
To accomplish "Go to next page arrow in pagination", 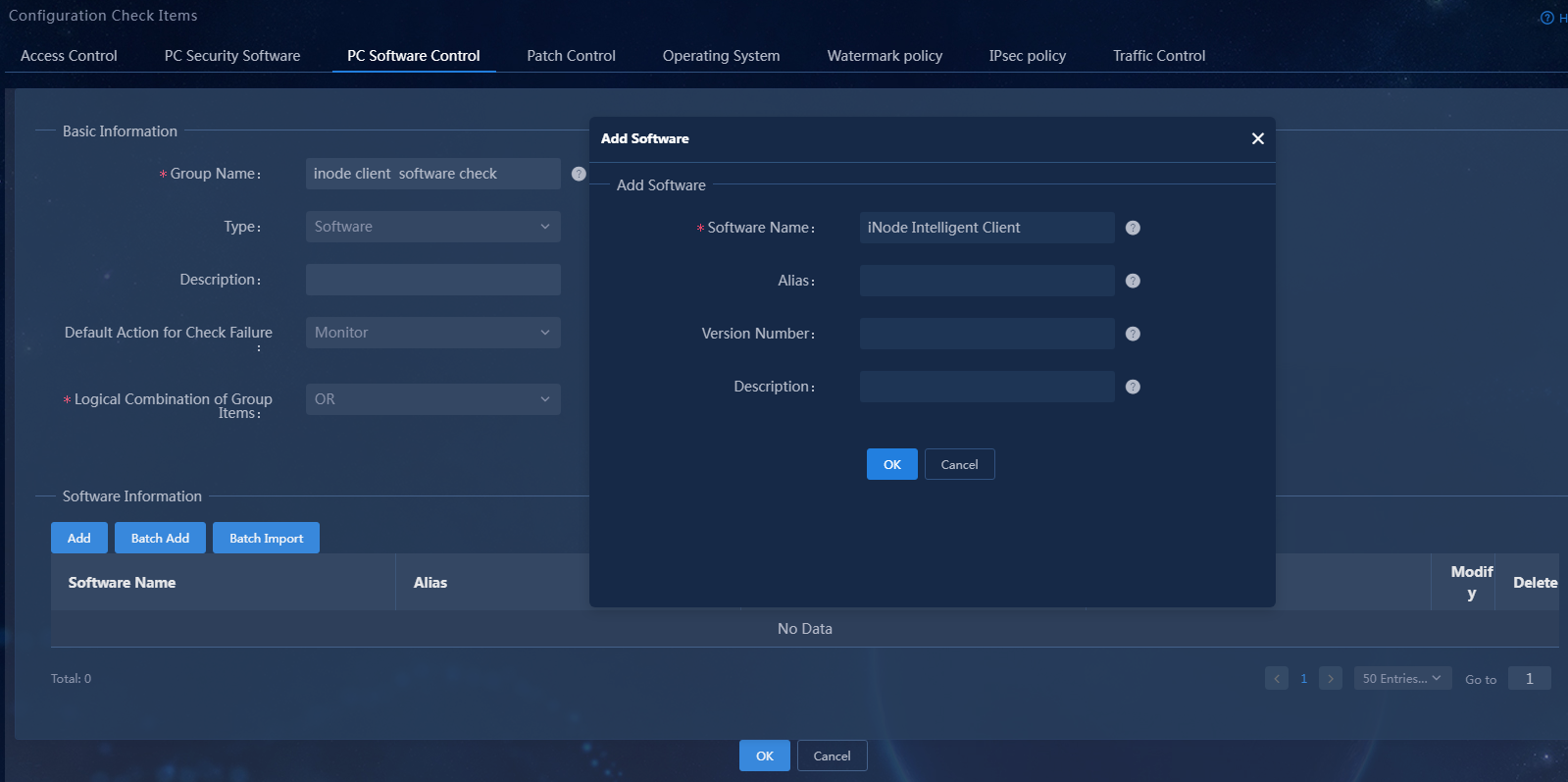I will coord(1331,678).
